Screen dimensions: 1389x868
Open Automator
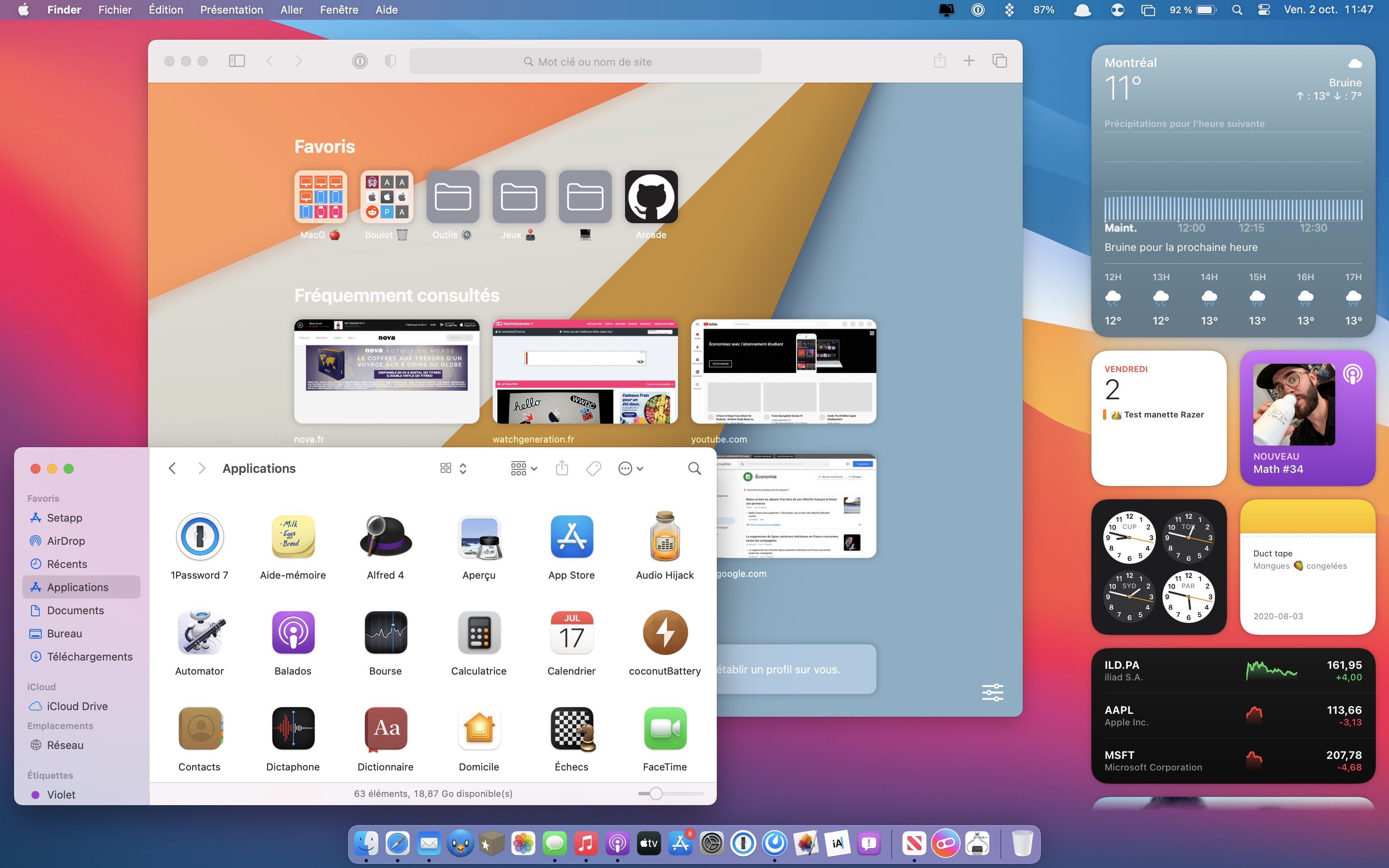tap(200, 633)
